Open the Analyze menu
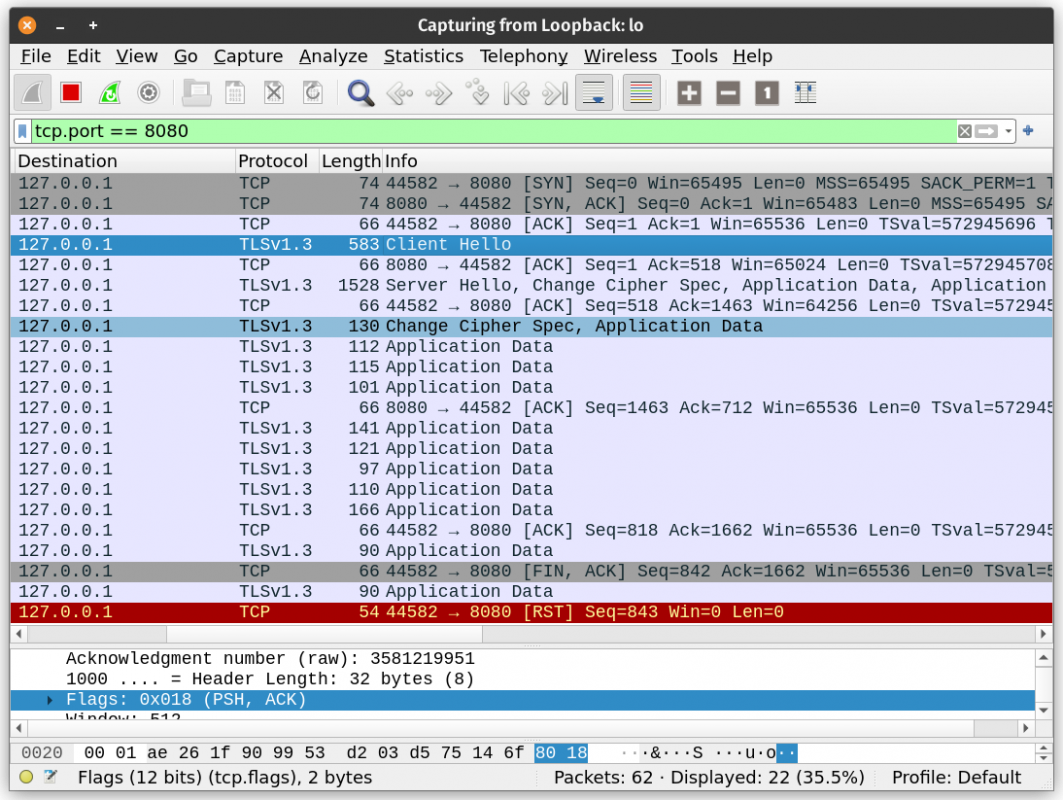The width and height of the screenshot is (1063, 800). pos(333,56)
